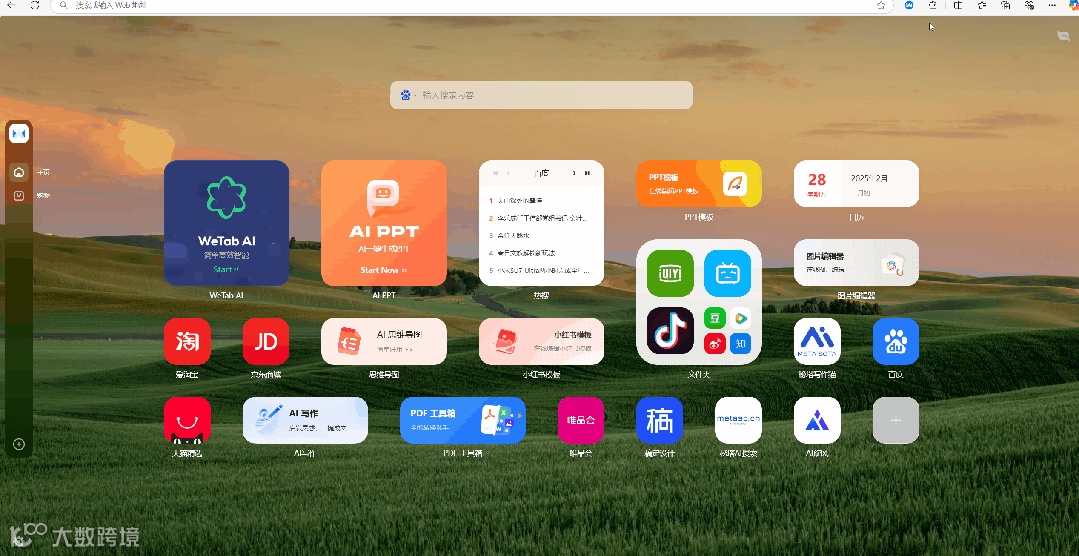Open the TikTok/Douyin app in folder
This screenshot has width=1079, height=556.
670,330
